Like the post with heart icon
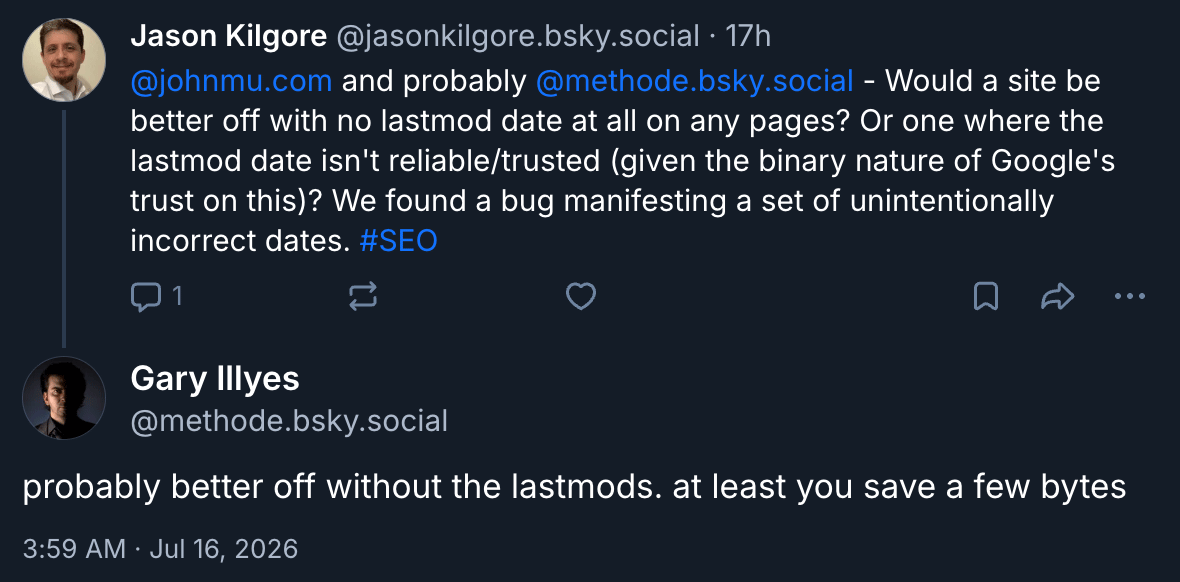The height and width of the screenshot is (582, 1180). click(x=580, y=297)
